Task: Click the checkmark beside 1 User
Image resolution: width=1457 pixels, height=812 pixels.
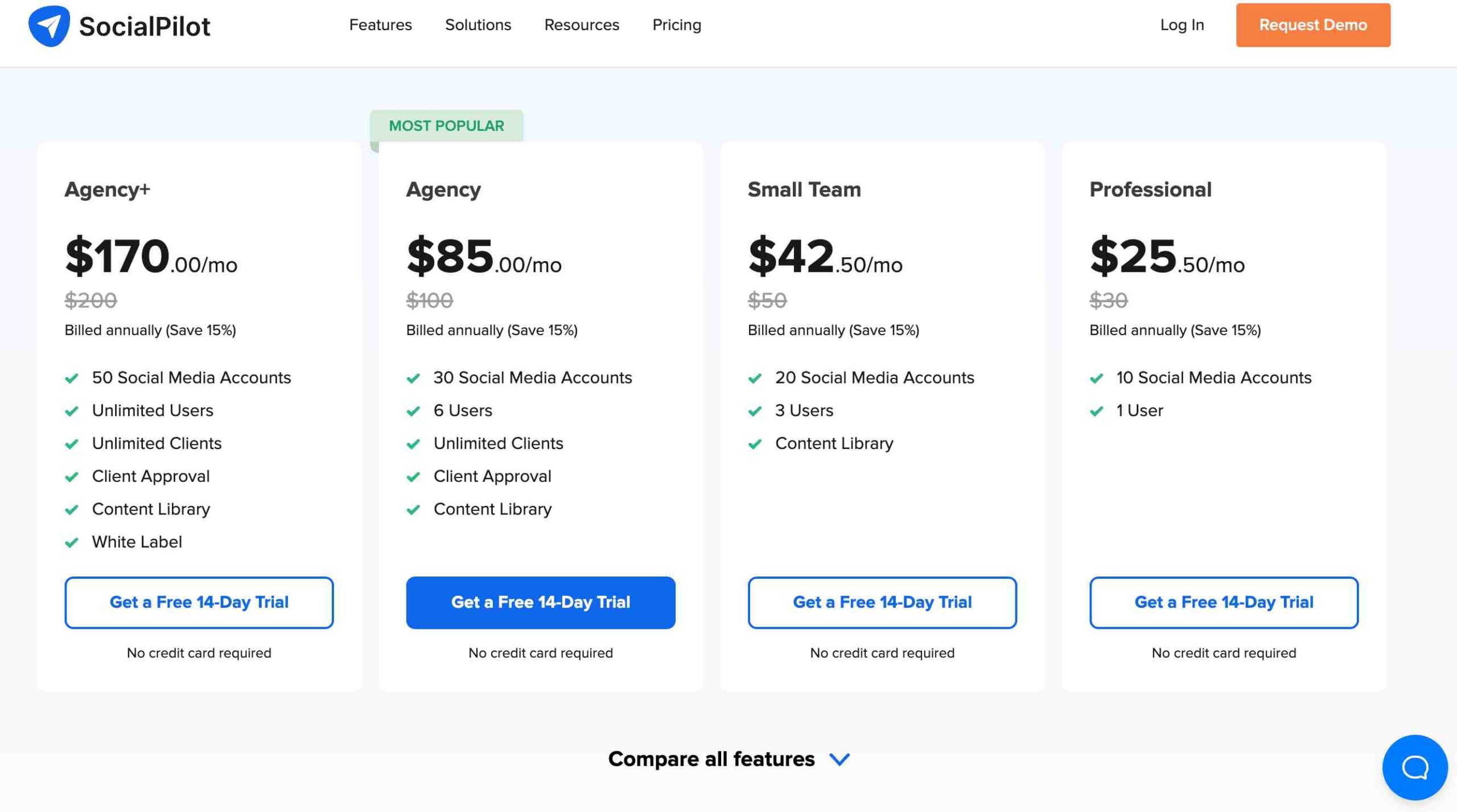Action: [1096, 411]
